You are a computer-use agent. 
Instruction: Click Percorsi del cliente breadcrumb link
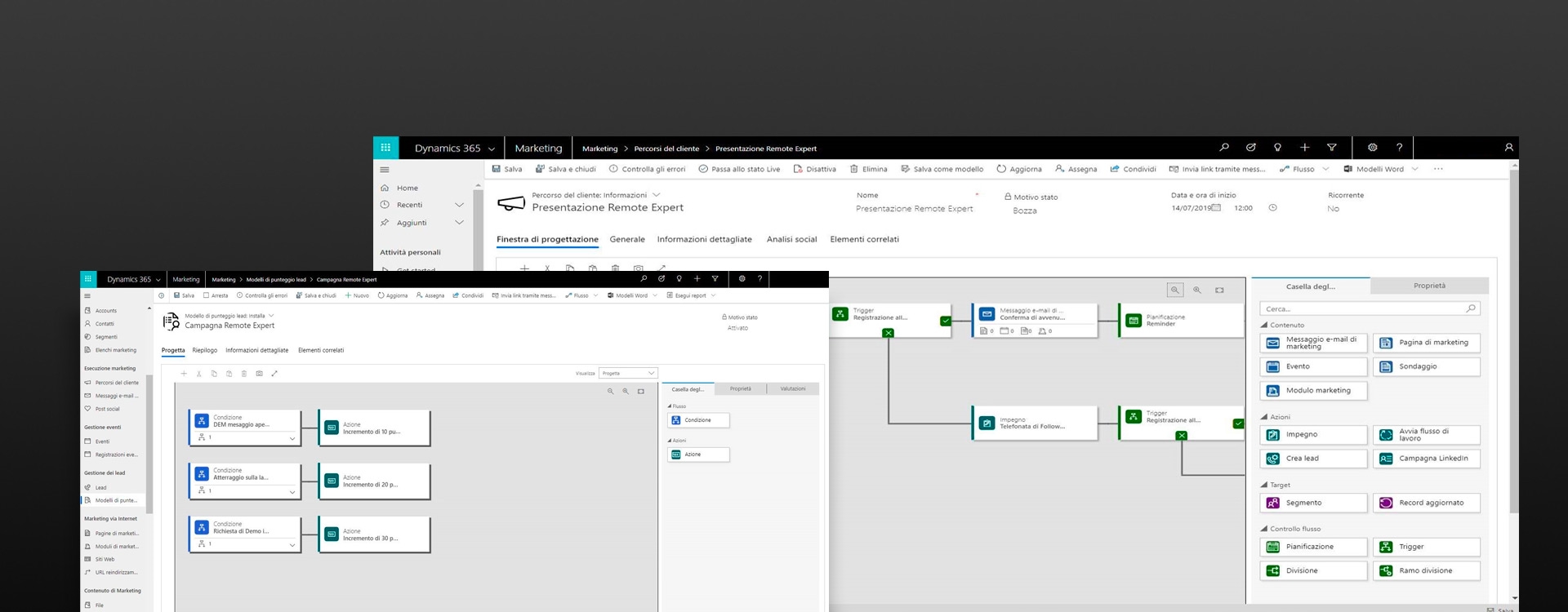666,149
